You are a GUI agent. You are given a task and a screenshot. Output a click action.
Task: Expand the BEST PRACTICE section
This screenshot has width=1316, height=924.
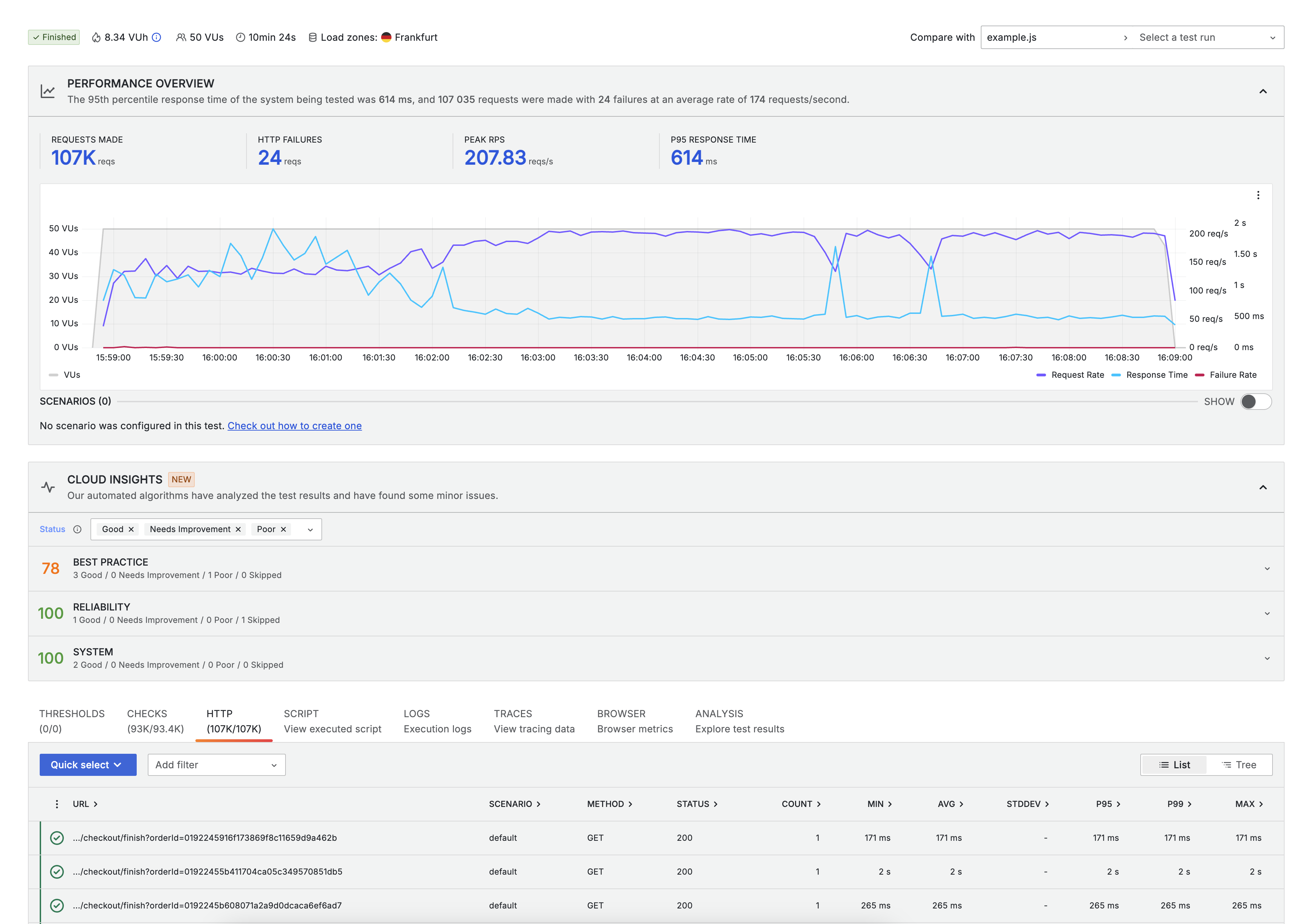tap(1267, 568)
